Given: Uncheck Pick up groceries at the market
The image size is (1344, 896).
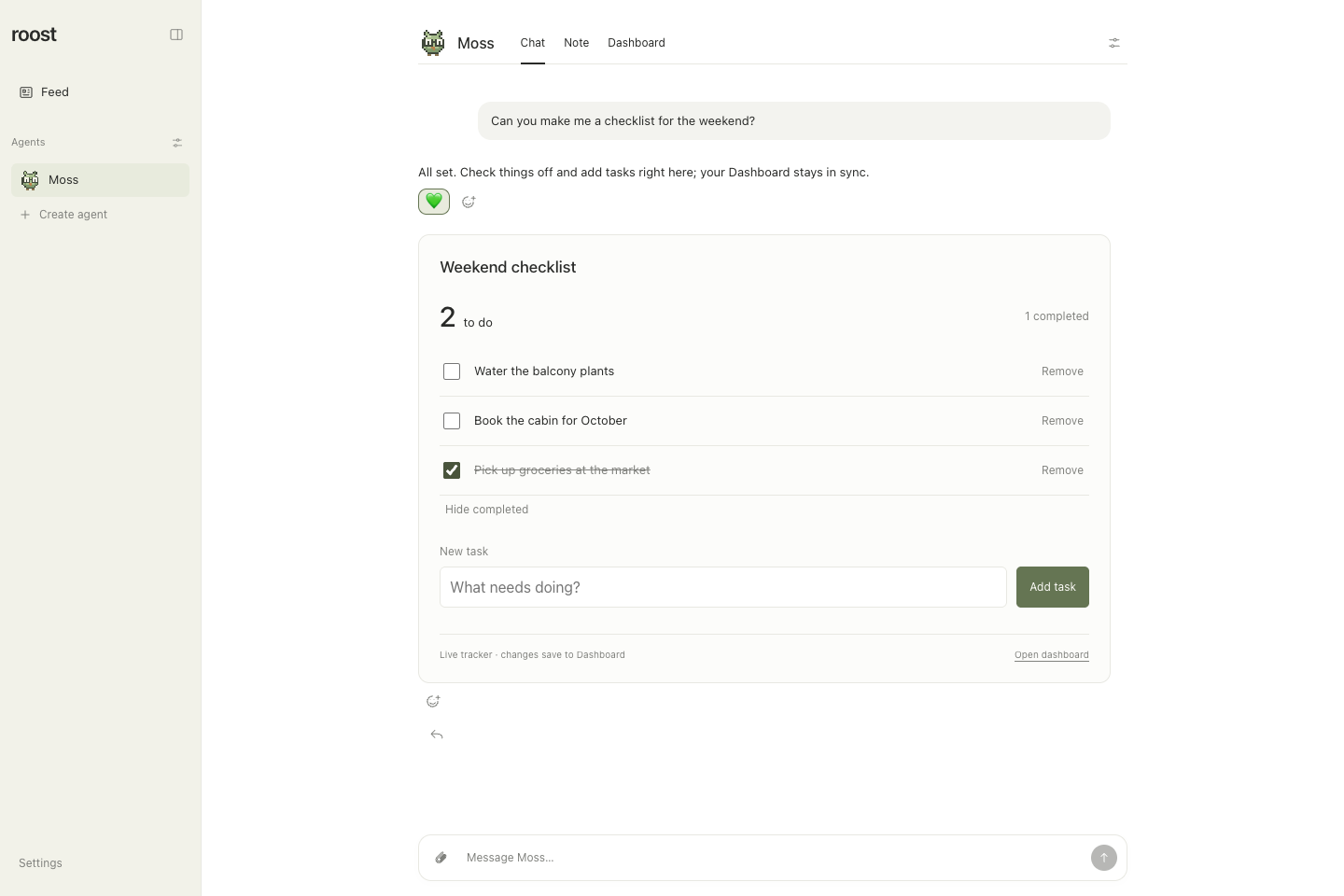Looking at the screenshot, I should tap(452, 470).
